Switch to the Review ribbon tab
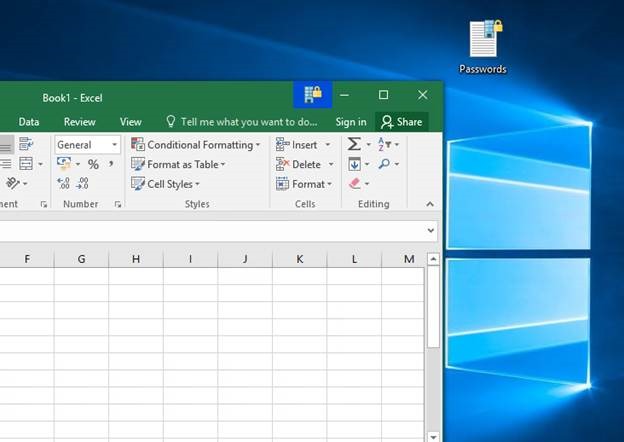The image size is (624, 442). 80,122
